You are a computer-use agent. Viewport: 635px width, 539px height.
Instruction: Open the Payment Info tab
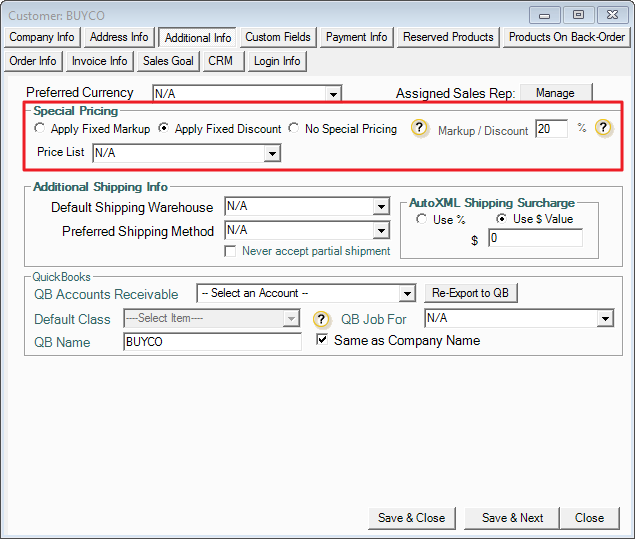click(x=356, y=37)
